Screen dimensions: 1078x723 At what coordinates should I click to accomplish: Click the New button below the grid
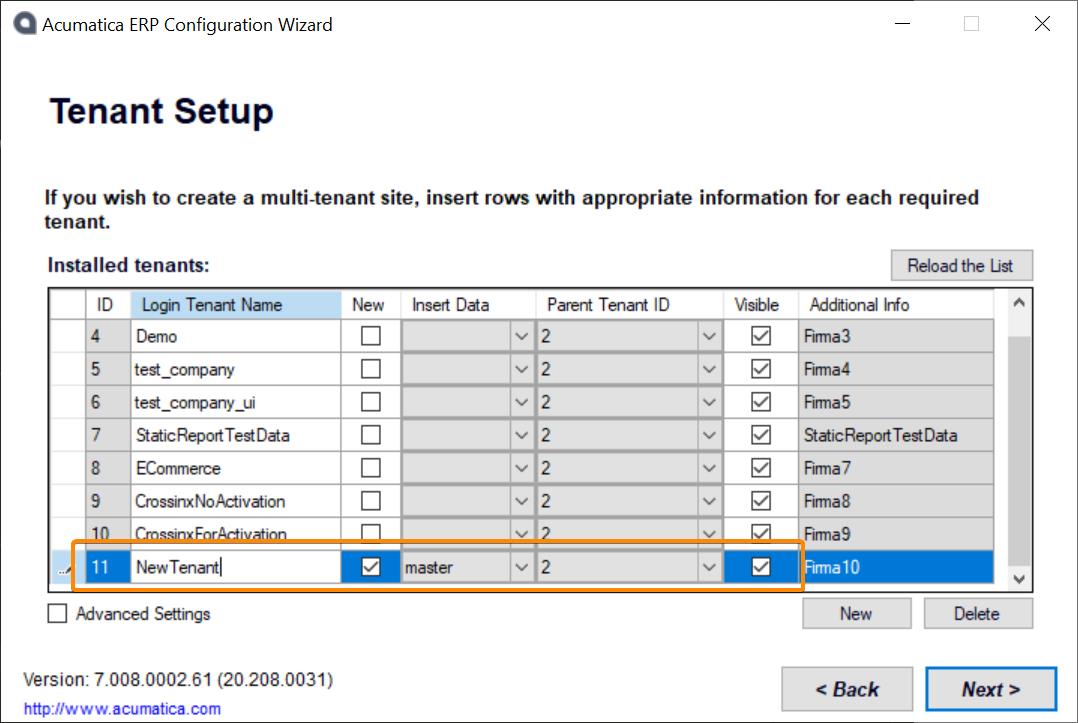856,614
